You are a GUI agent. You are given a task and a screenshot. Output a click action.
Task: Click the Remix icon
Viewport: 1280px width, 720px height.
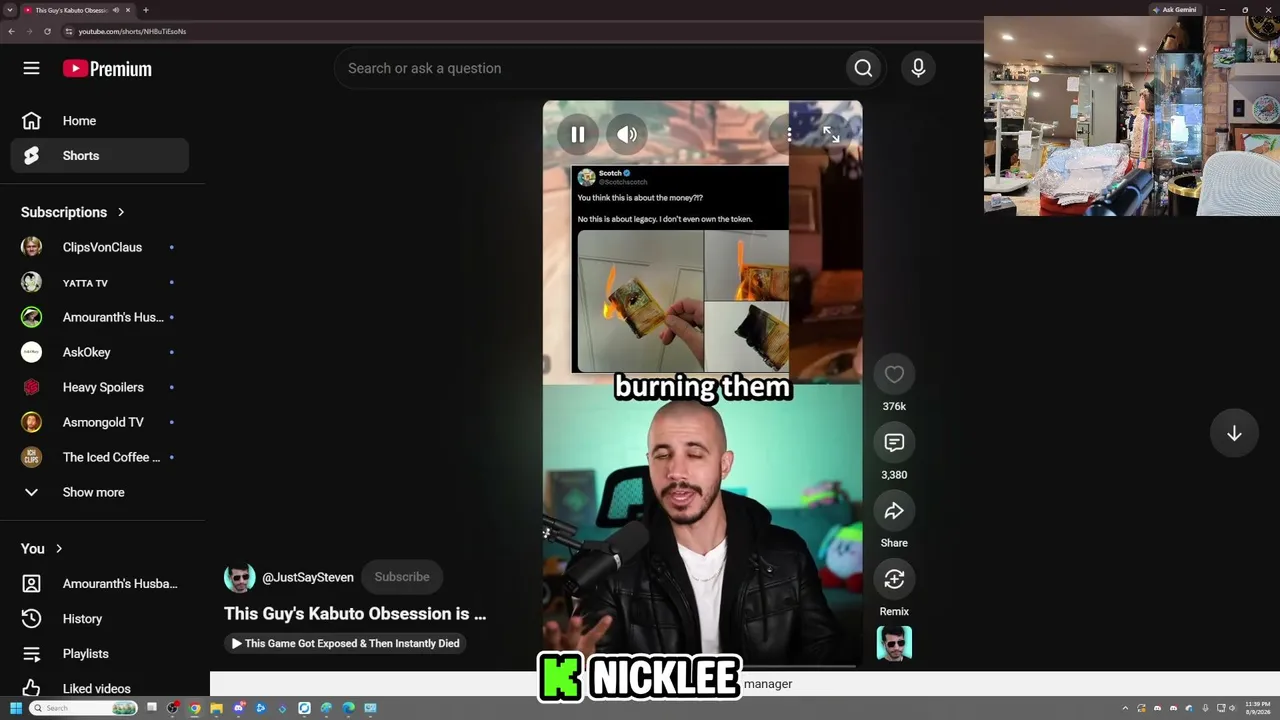point(894,579)
